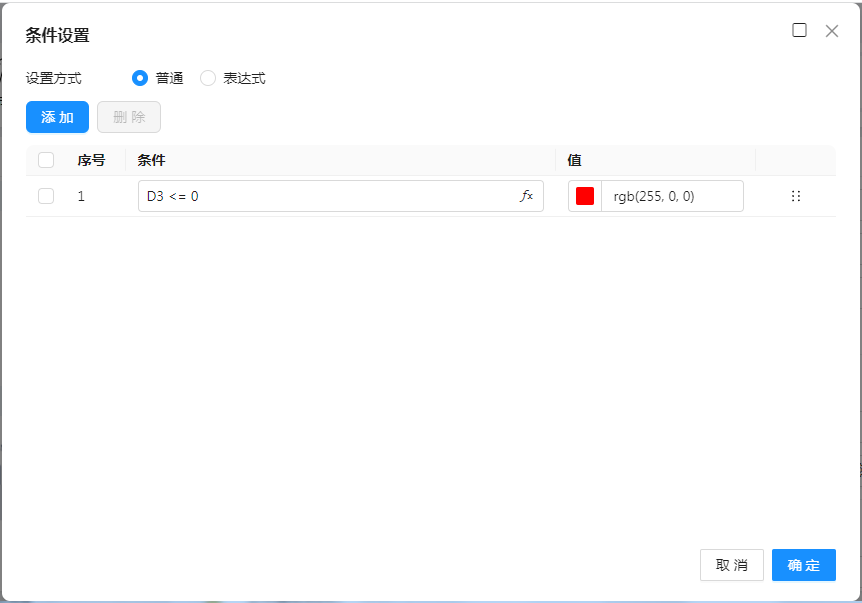Screen dimensions: 862x603
Task: Click the D3 <= 0 condition input
Action: pos(341,196)
